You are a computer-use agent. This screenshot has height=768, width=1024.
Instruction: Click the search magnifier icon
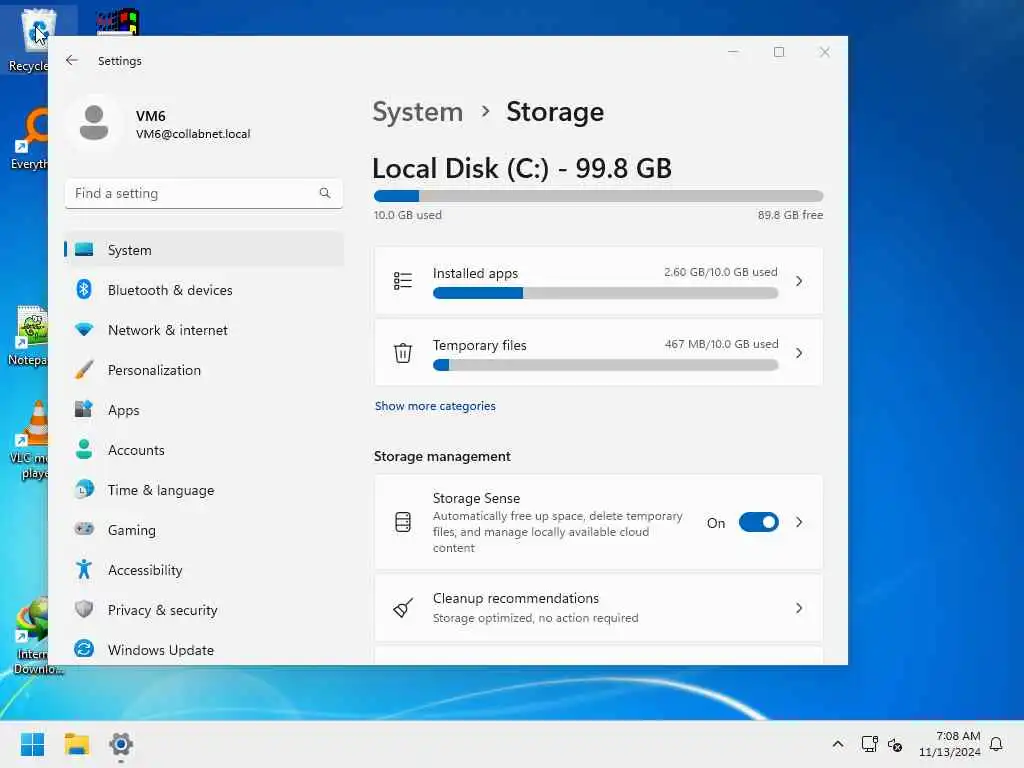(325, 193)
